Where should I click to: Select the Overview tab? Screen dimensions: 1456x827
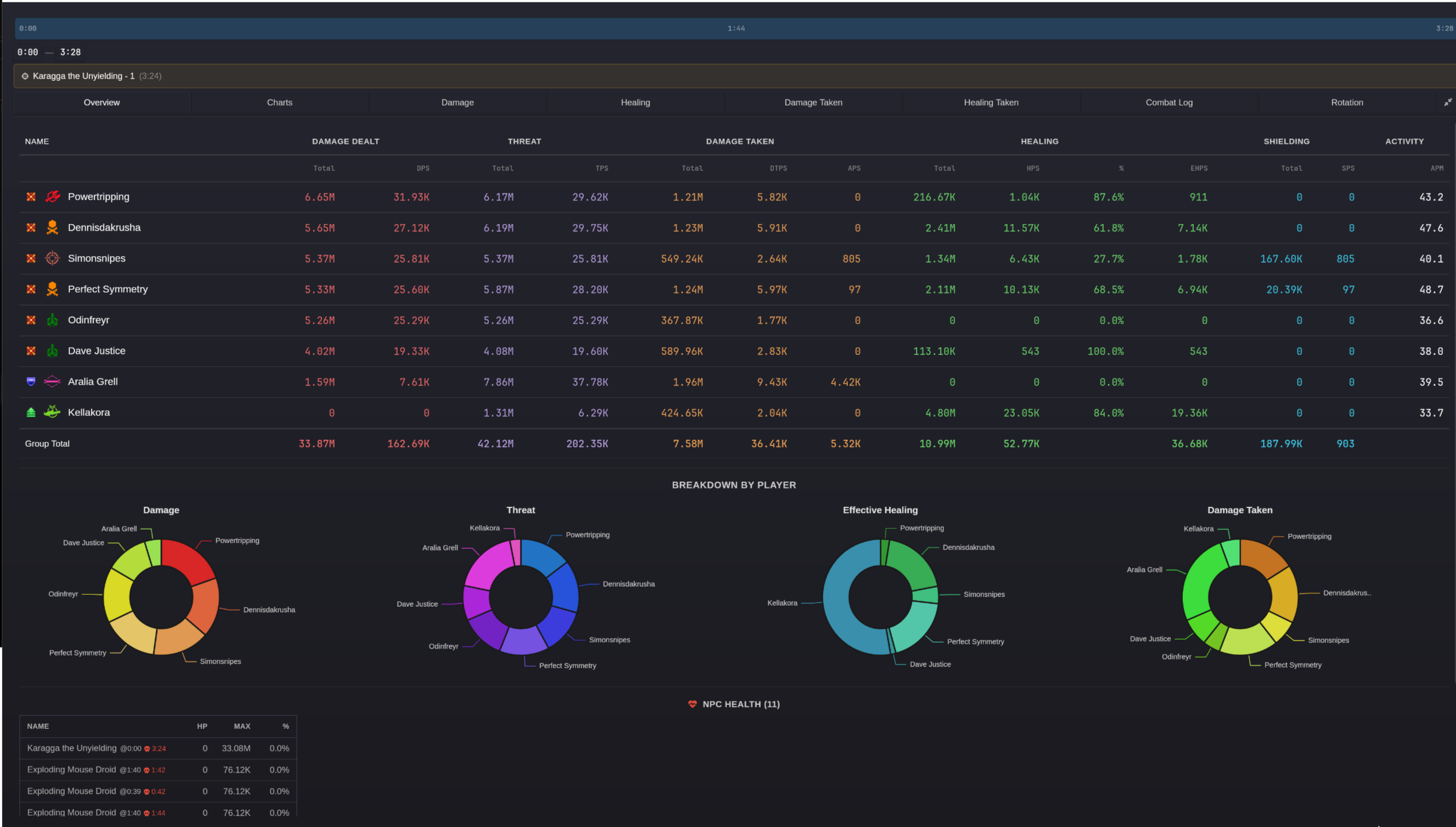pyautogui.click(x=102, y=103)
